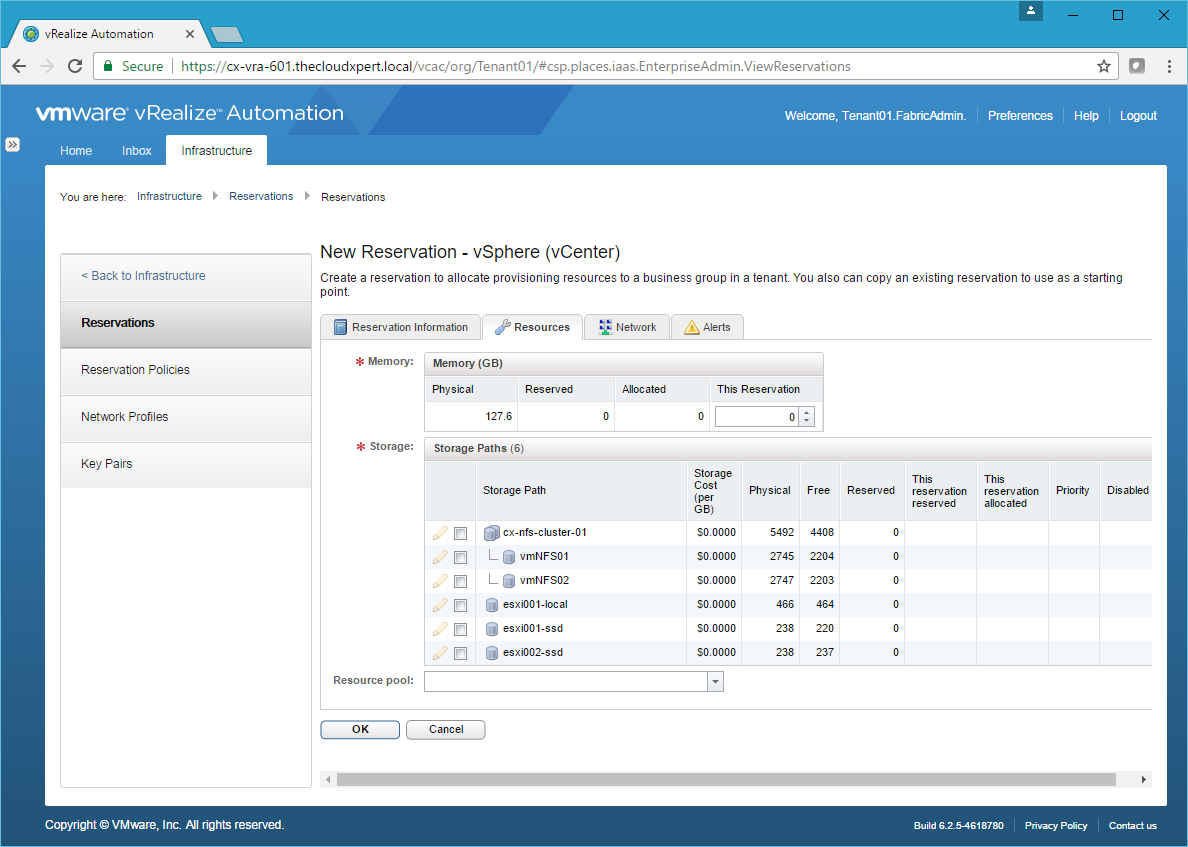Enable the vmNFS02 storage path checkbox

[x=460, y=581]
